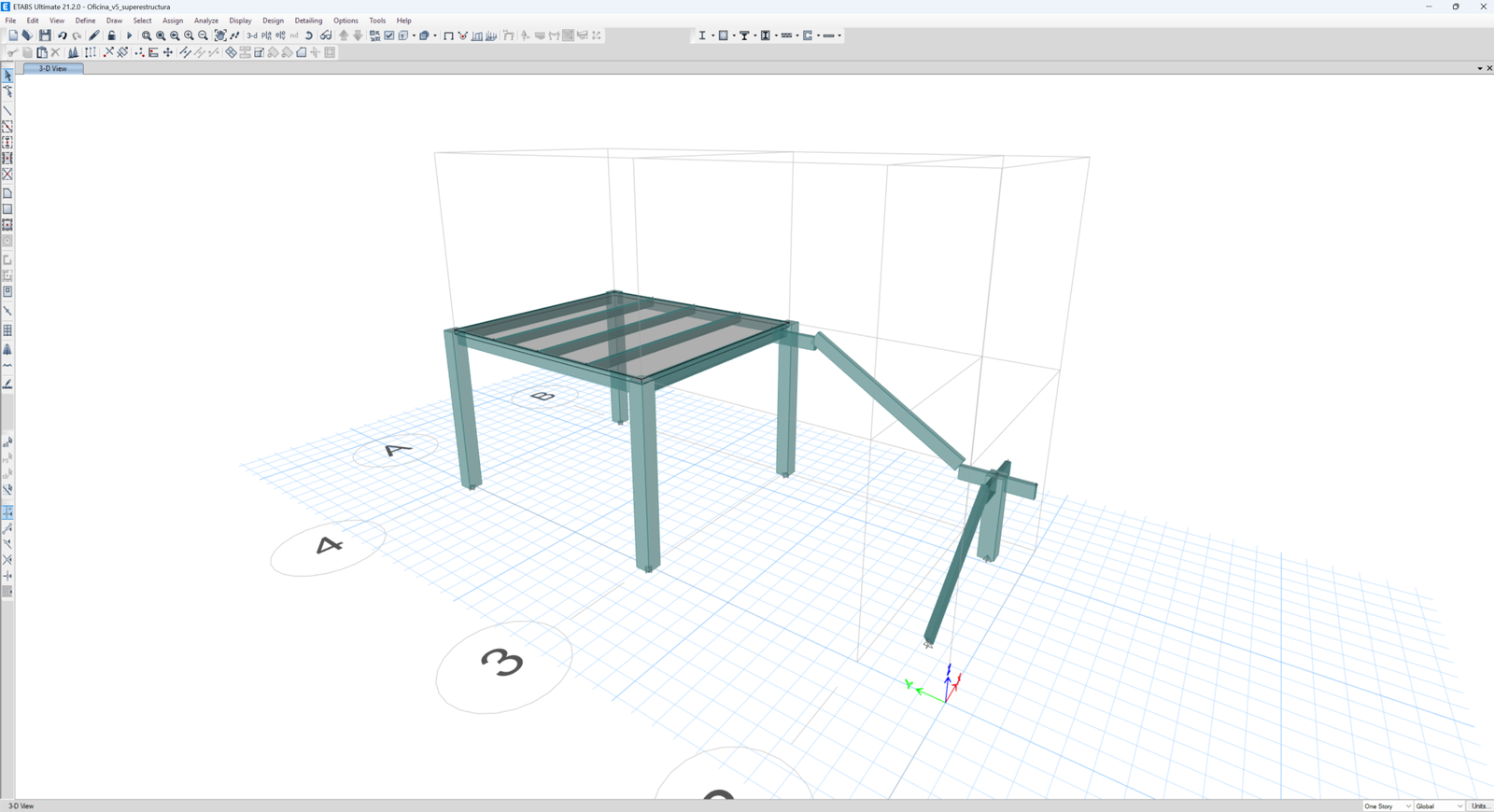Open the Detailing menu
1494x812 pixels.
pos(308,21)
